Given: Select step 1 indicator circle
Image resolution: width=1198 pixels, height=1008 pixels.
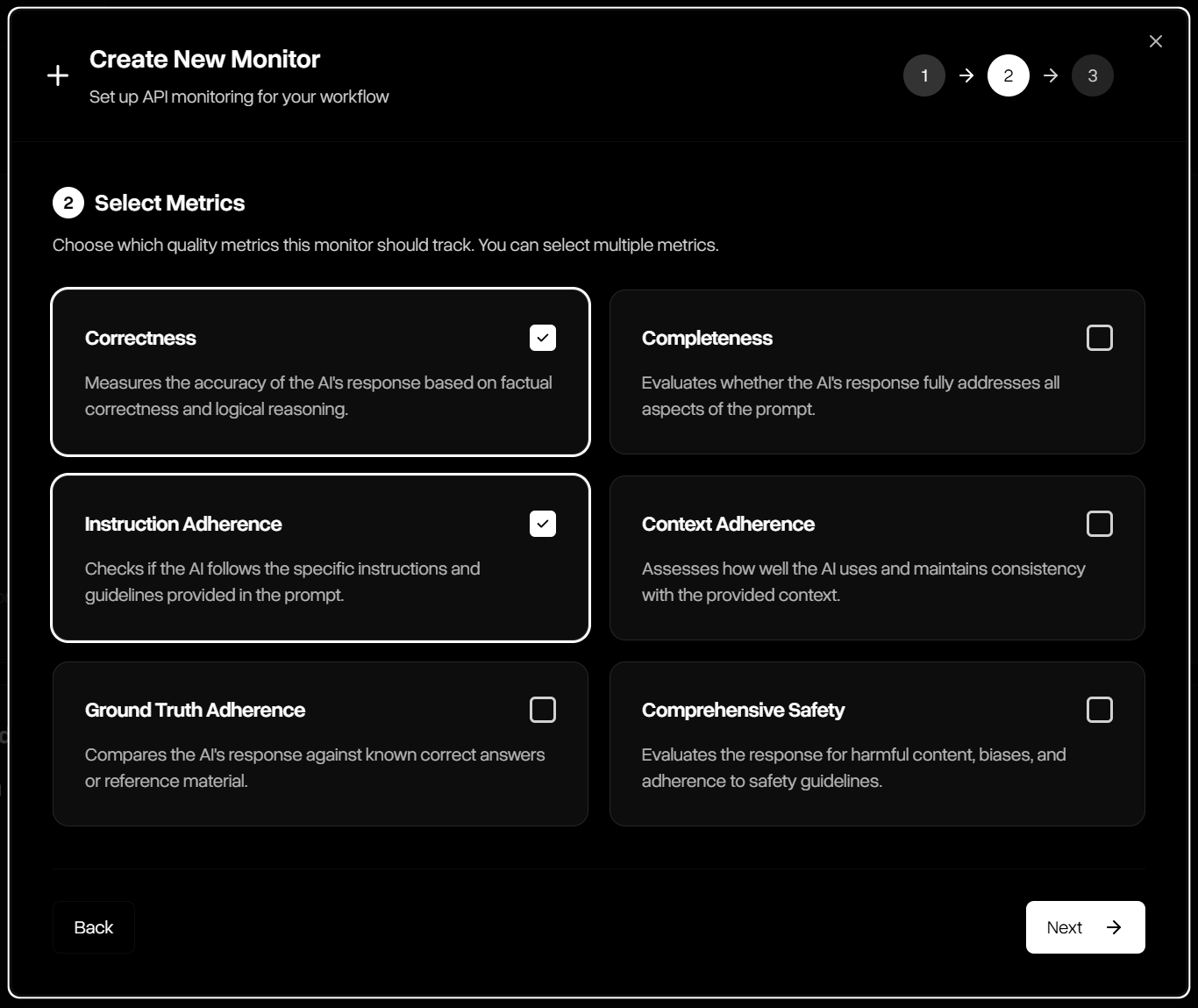Looking at the screenshot, I should (x=924, y=75).
